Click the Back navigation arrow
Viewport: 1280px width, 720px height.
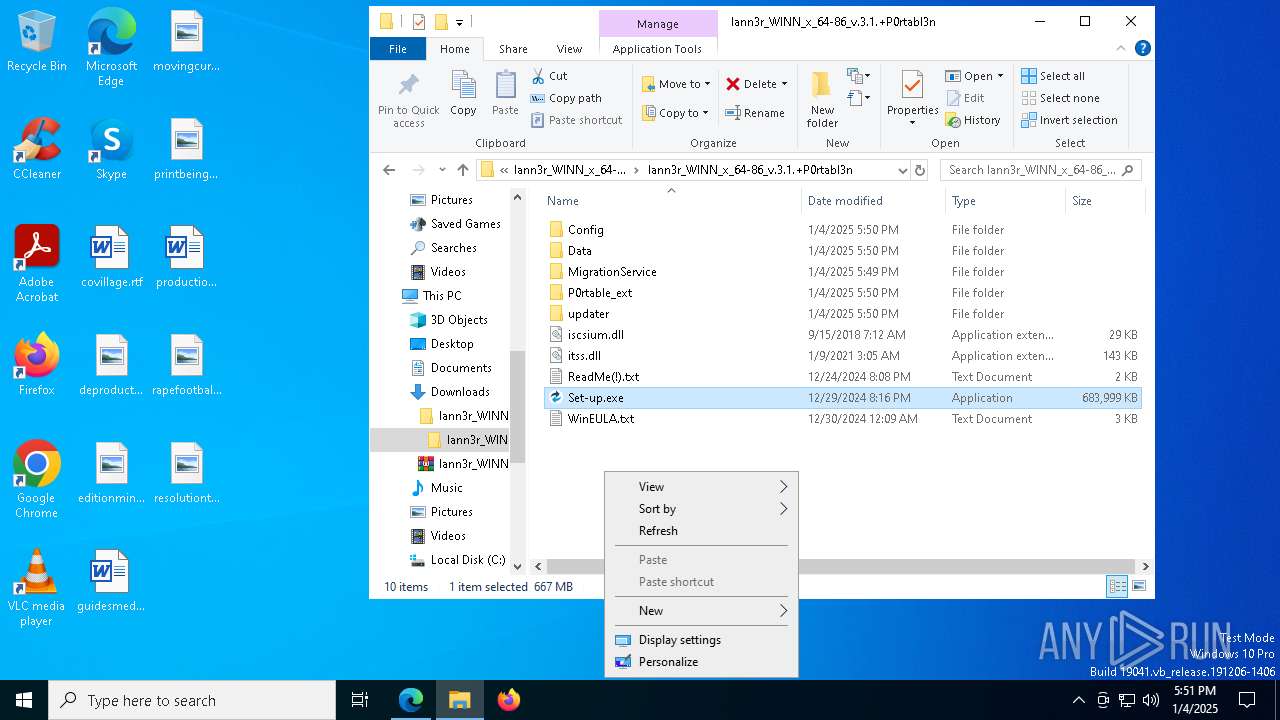coord(389,170)
